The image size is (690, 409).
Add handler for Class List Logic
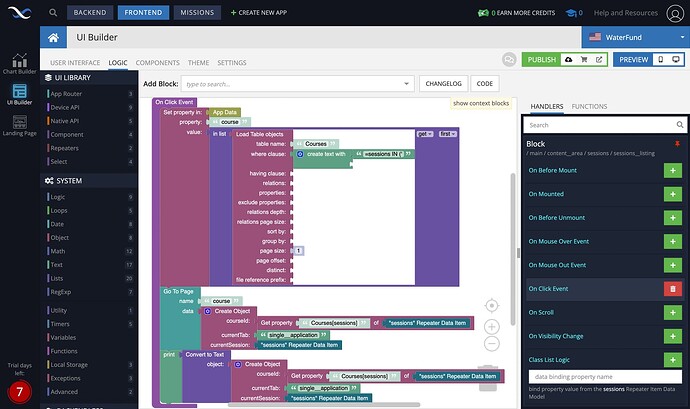[673, 360]
